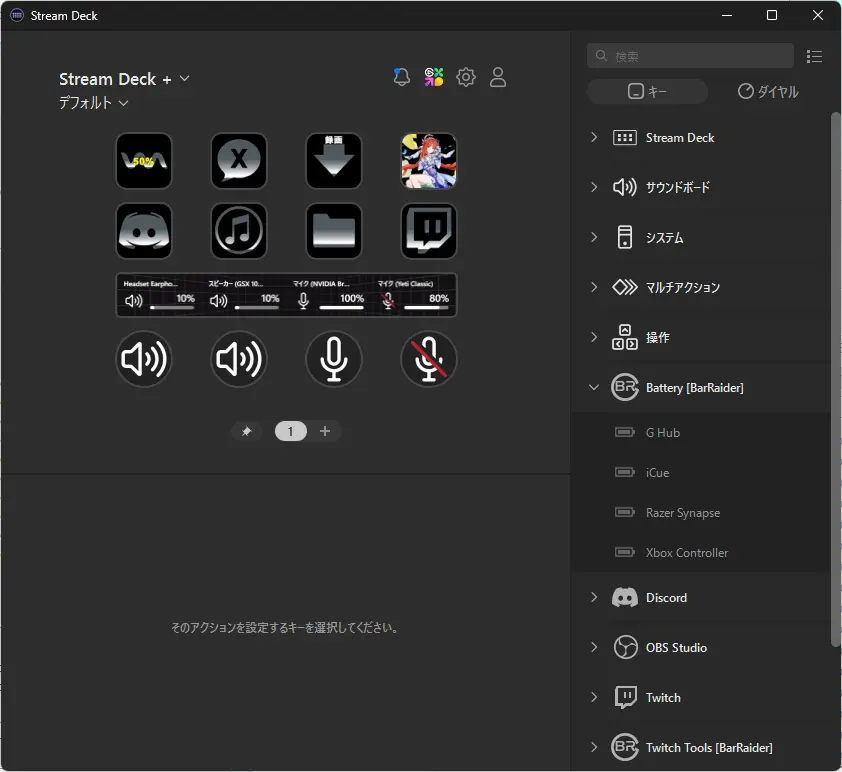Toggle the muted microphone dial

point(429,359)
